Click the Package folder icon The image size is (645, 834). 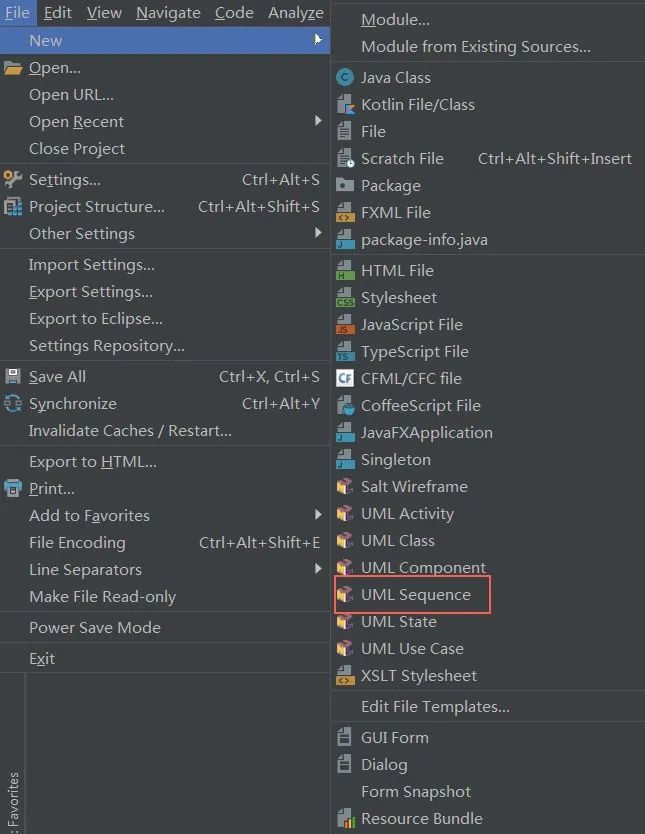click(x=345, y=185)
